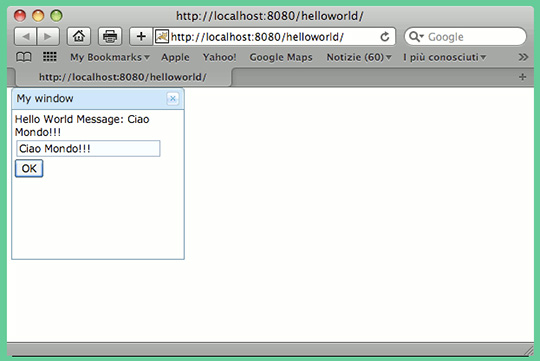
Task: Print the page with the printer icon
Action: pyautogui.click(x=110, y=37)
